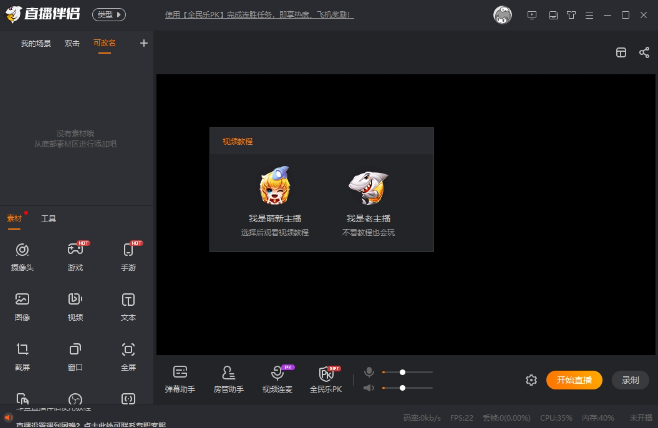The width and height of the screenshot is (658, 428).
Task: Open the user avatar profile
Action: 502,15
